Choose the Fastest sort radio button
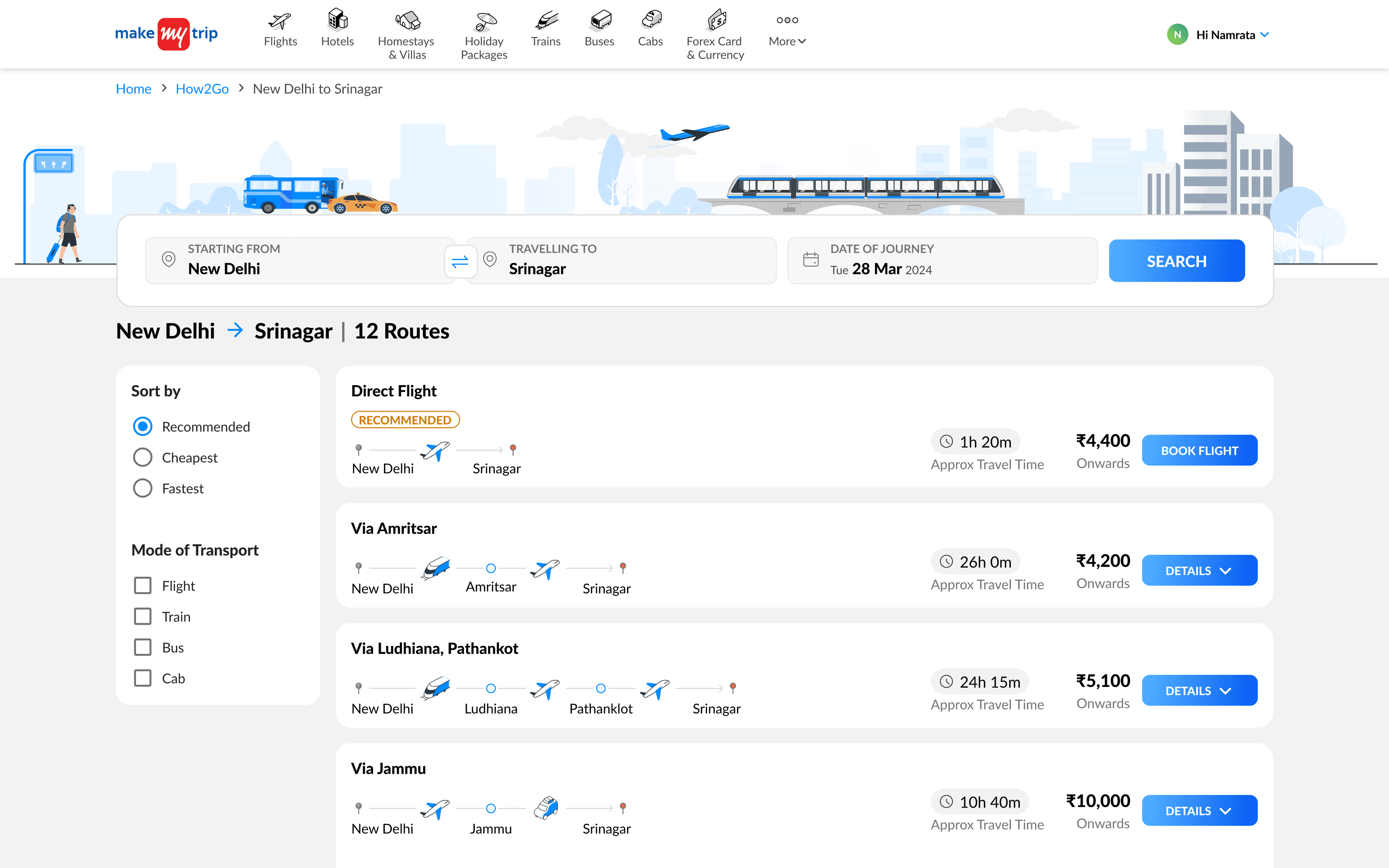 point(143,489)
